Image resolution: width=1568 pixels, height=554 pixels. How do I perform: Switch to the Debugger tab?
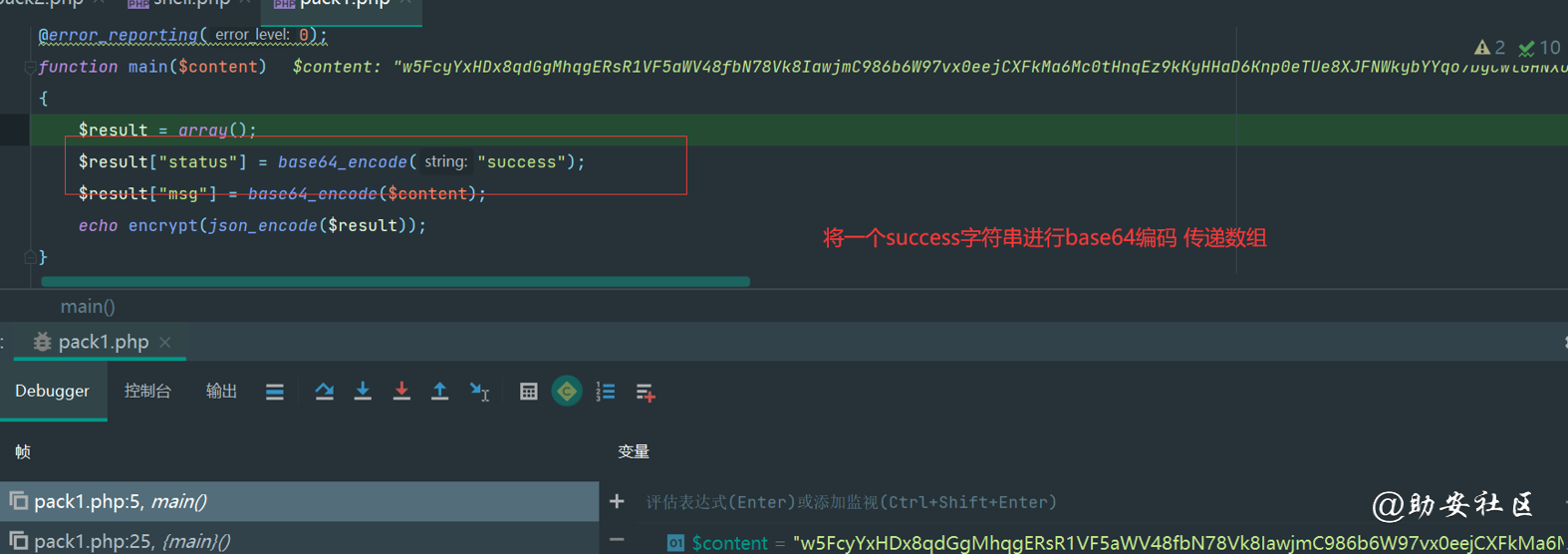[x=52, y=391]
